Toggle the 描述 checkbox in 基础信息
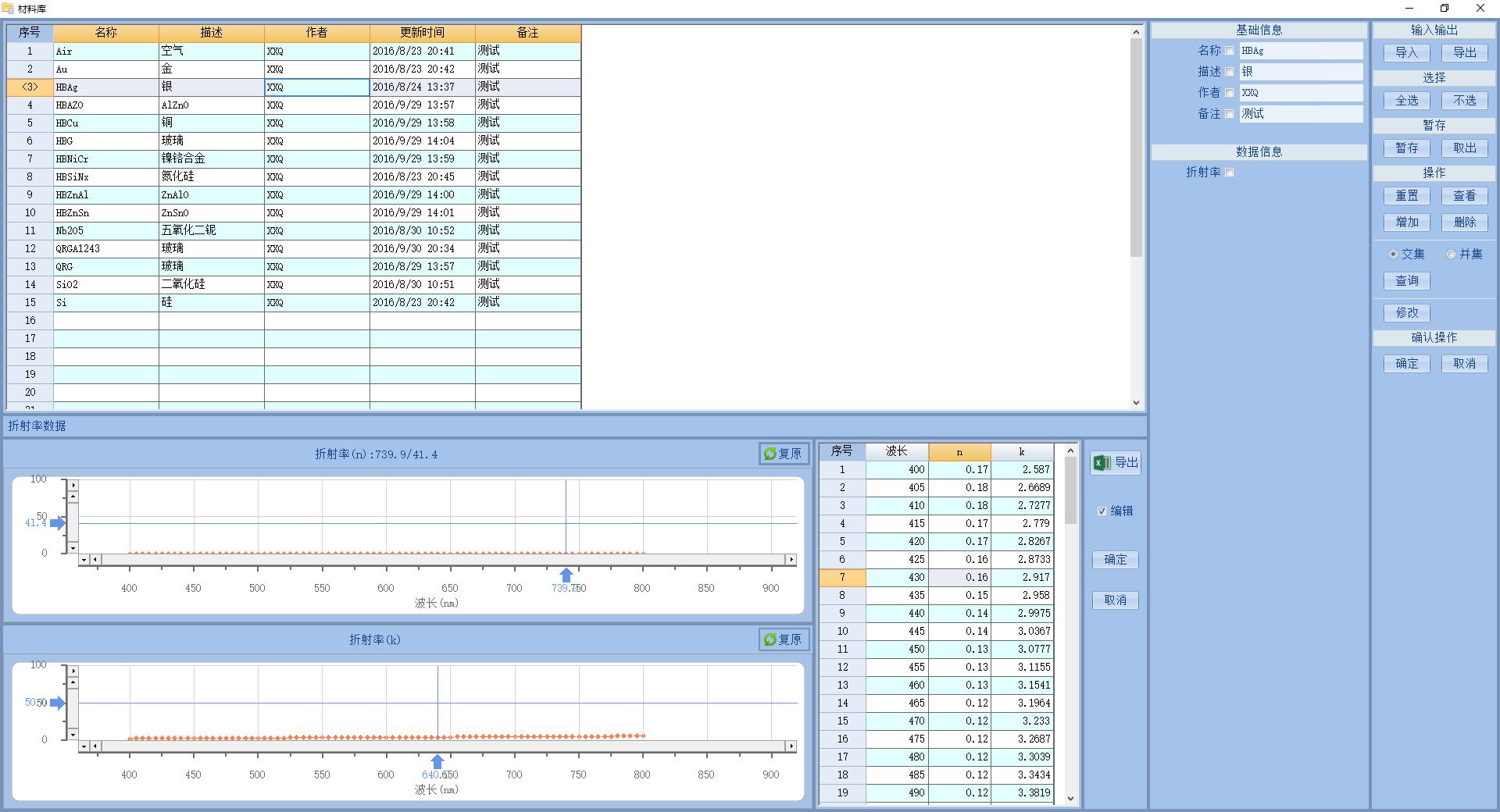1500x812 pixels. 1230,72
